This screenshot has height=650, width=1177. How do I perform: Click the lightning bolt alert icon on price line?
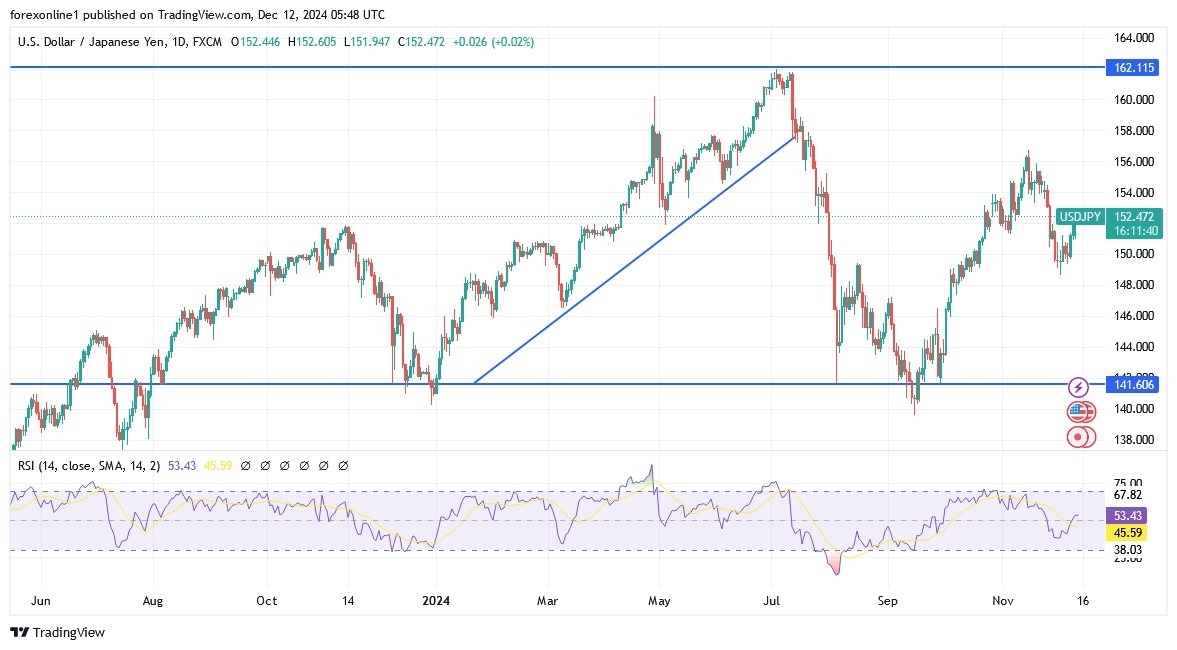1078,385
